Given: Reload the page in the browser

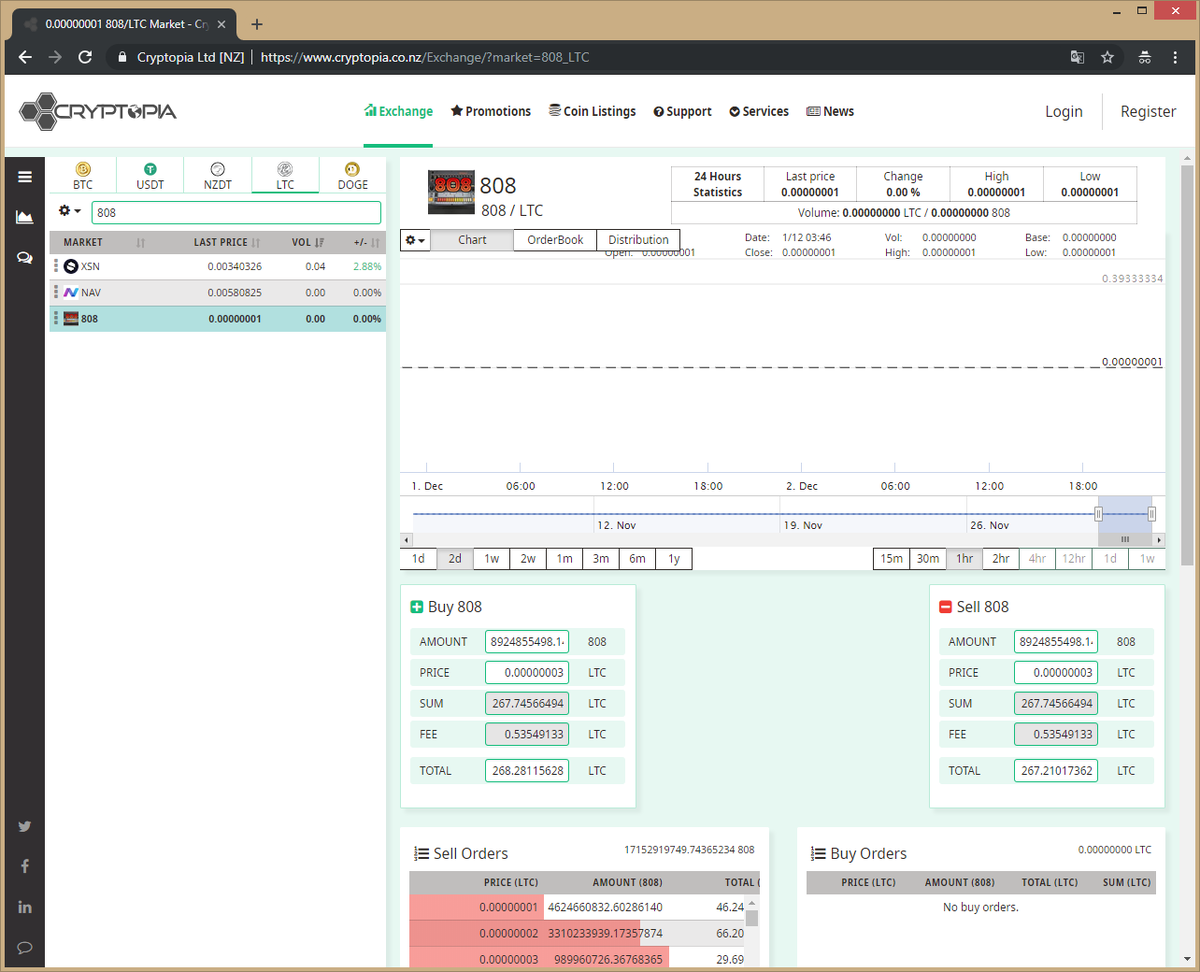Looking at the screenshot, I should (85, 57).
